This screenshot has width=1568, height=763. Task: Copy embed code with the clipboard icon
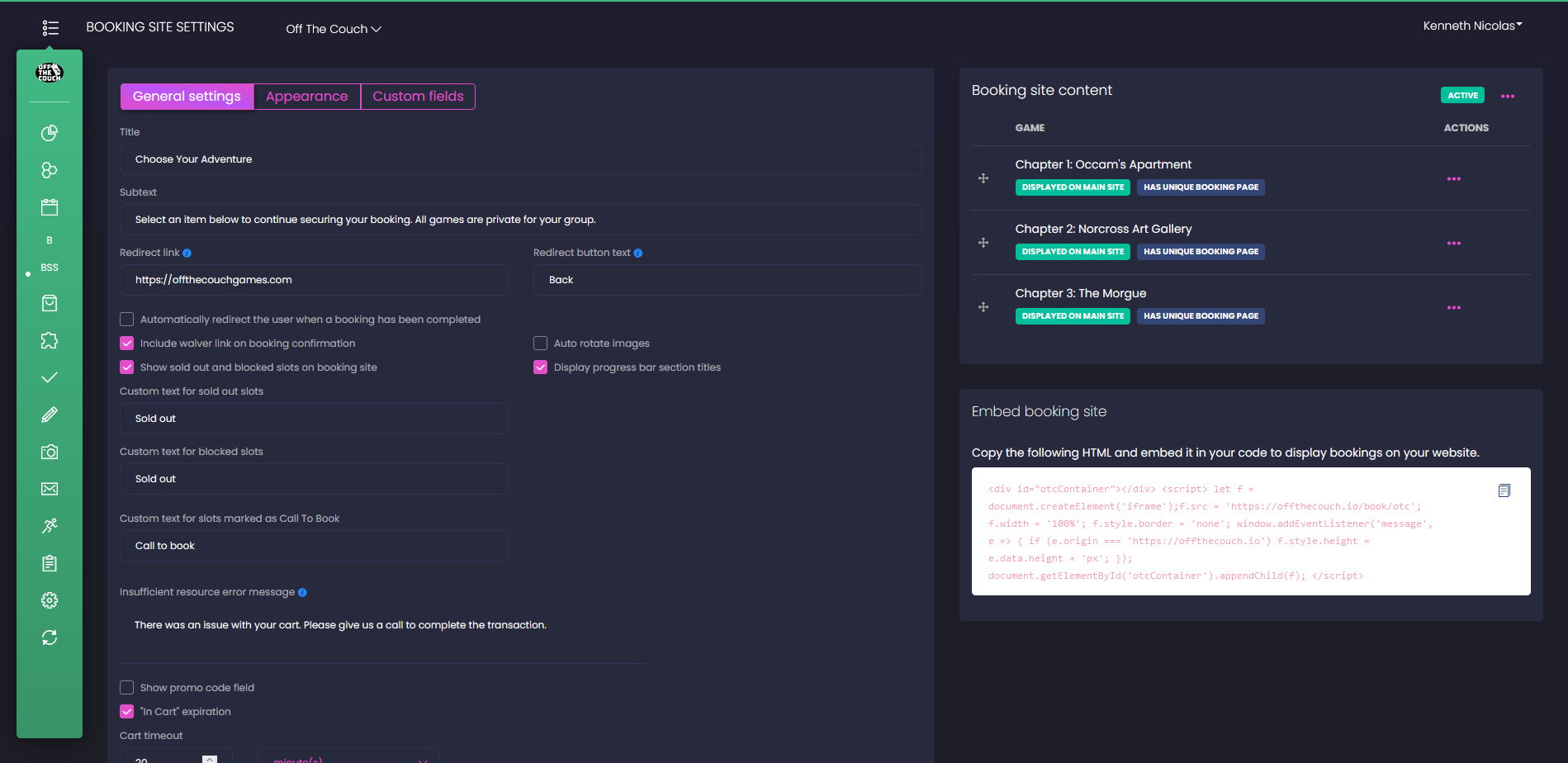click(x=1504, y=490)
